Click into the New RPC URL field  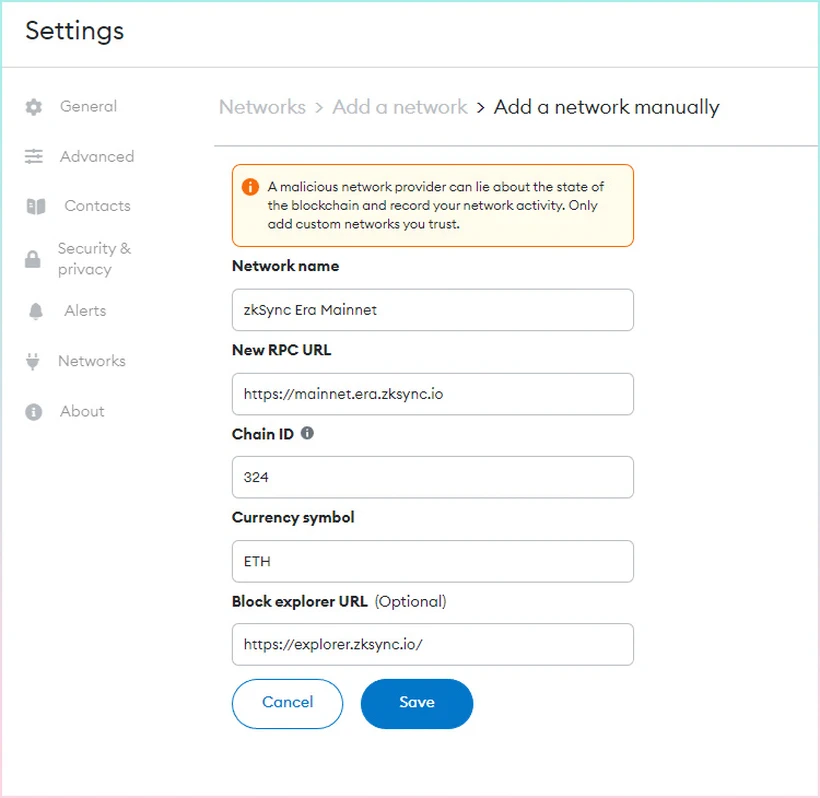point(432,394)
